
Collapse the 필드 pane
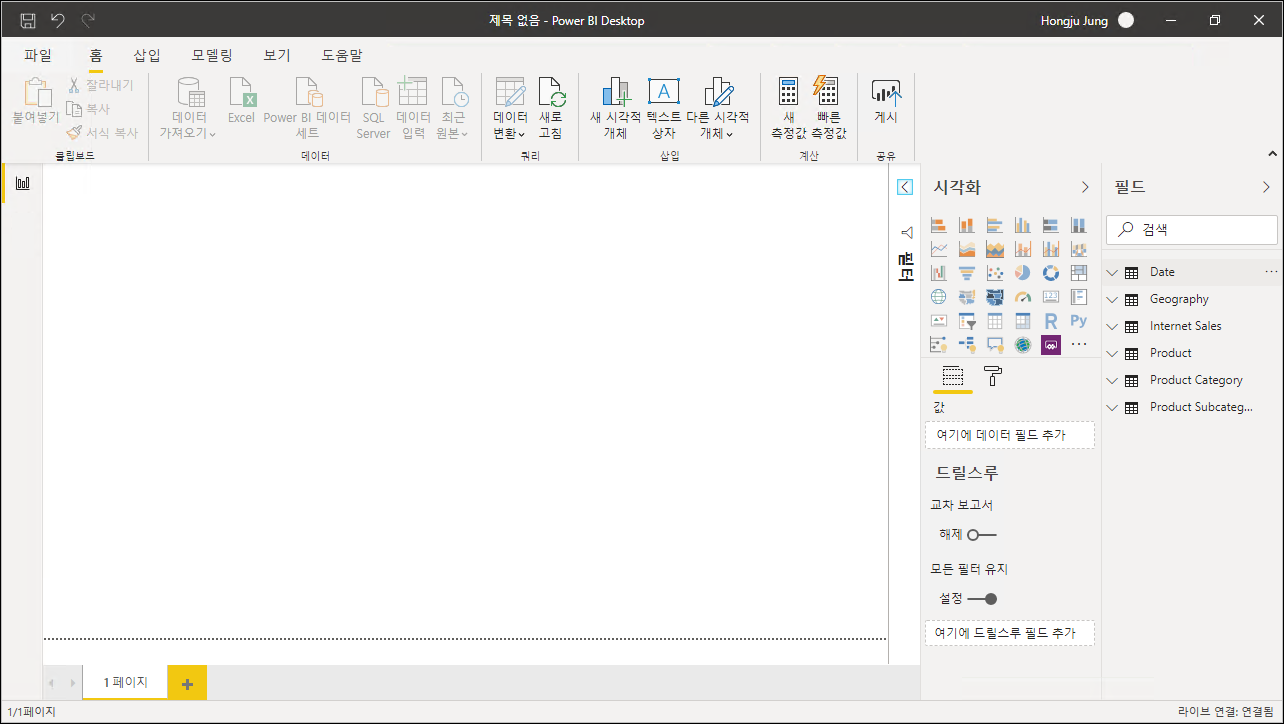[1266, 187]
